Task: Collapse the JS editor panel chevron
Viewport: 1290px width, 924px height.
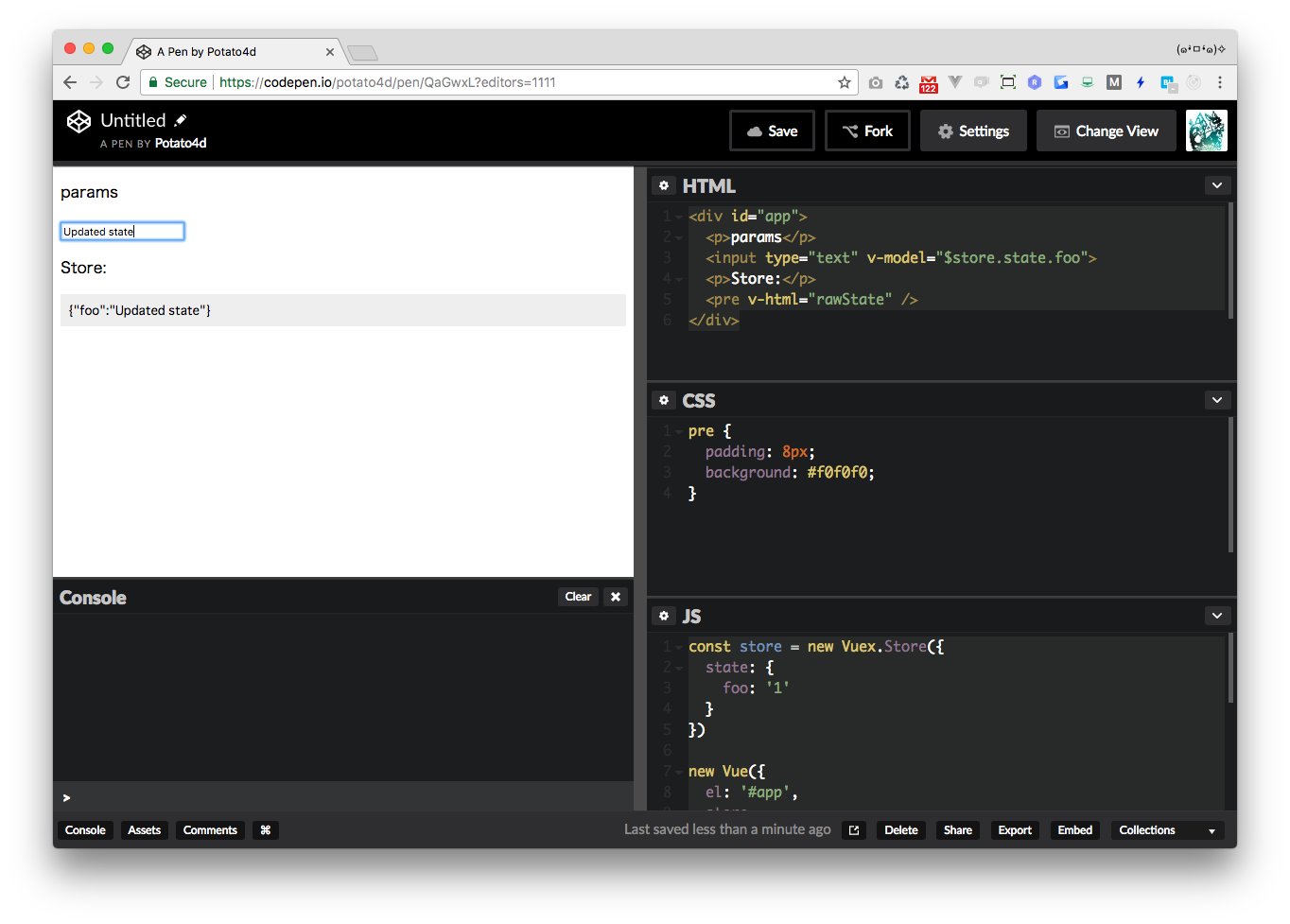Action: [1217, 616]
